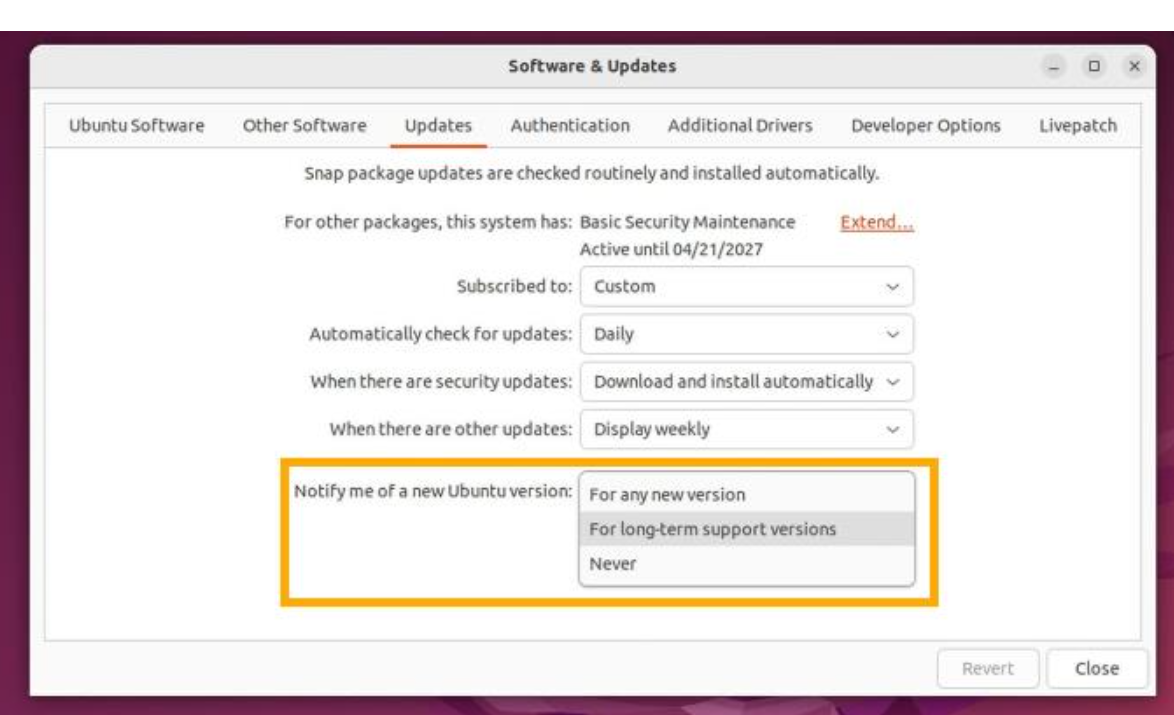Close window using title bar X icon

[1135, 67]
